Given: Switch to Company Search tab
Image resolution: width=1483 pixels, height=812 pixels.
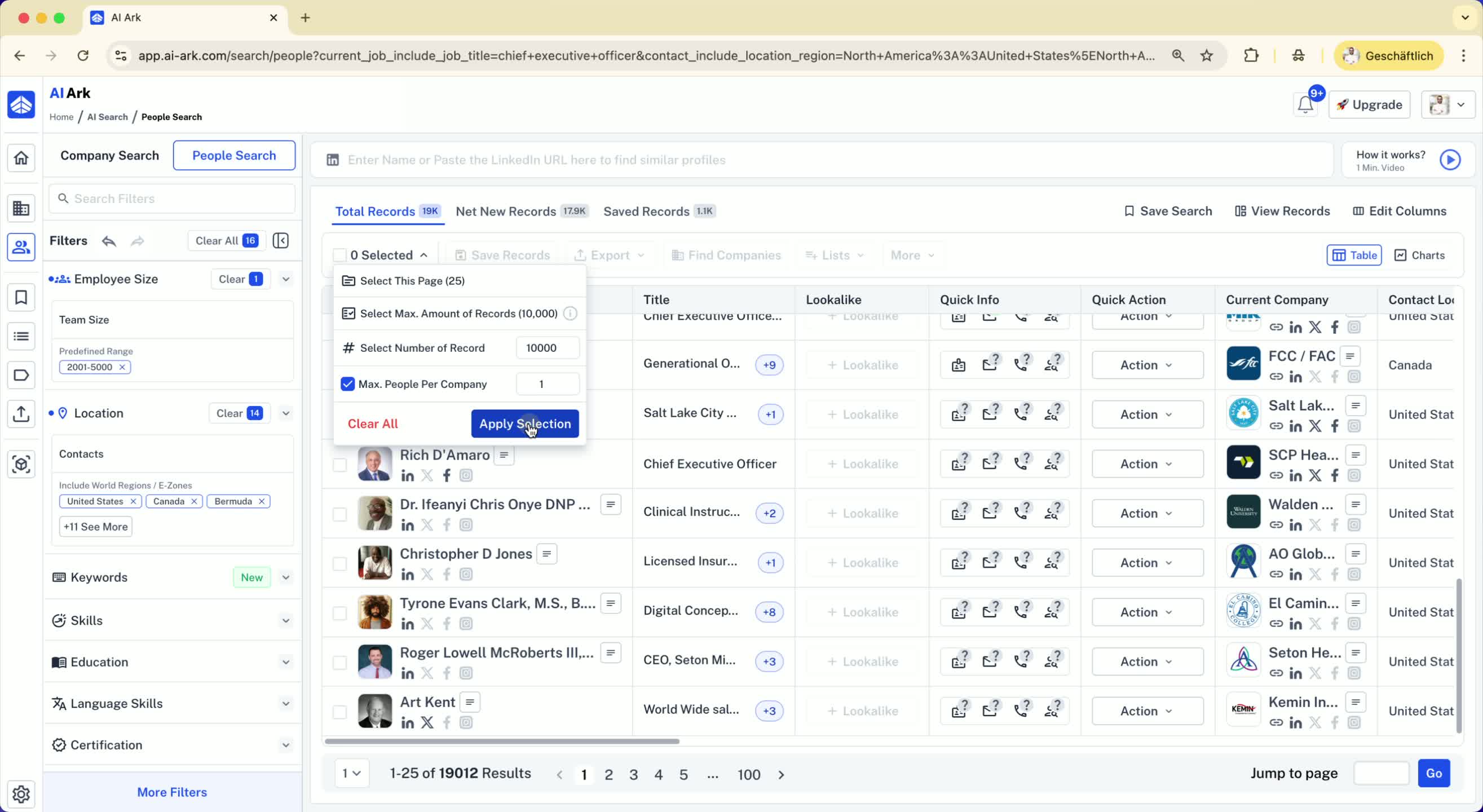Looking at the screenshot, I should click(109, 156).
